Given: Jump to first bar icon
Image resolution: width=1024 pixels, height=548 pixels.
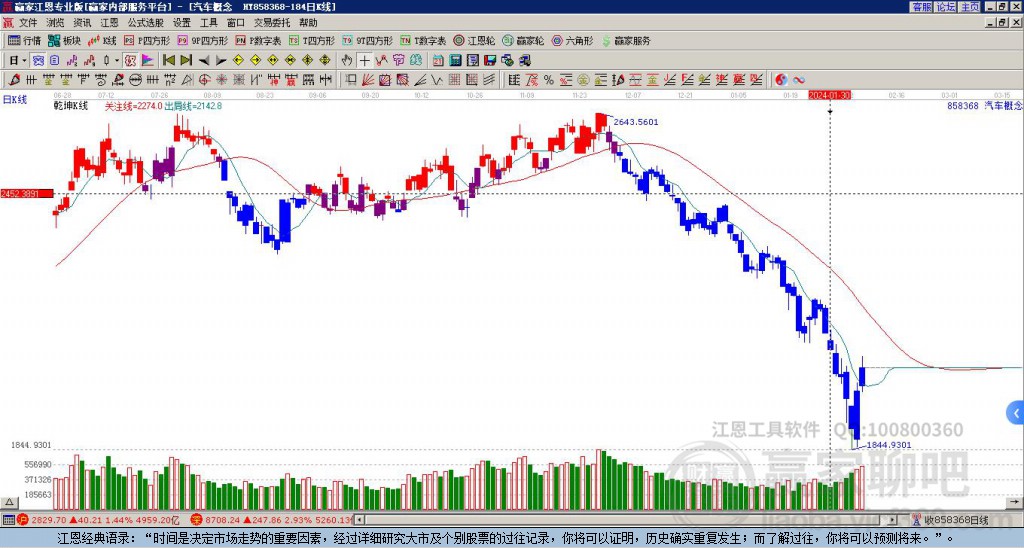Looking at the screenshot, I should pos(168,61).
